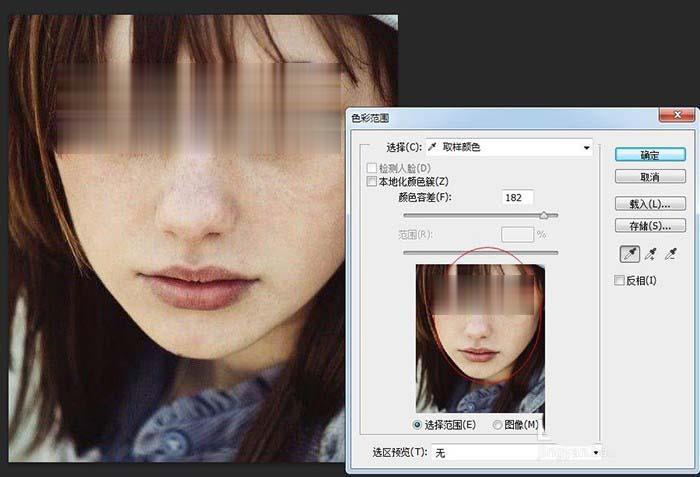Confirm with the 确定 button
Image resolution: width=700 pixels, height=477 pixels.
tap(650, 155)
